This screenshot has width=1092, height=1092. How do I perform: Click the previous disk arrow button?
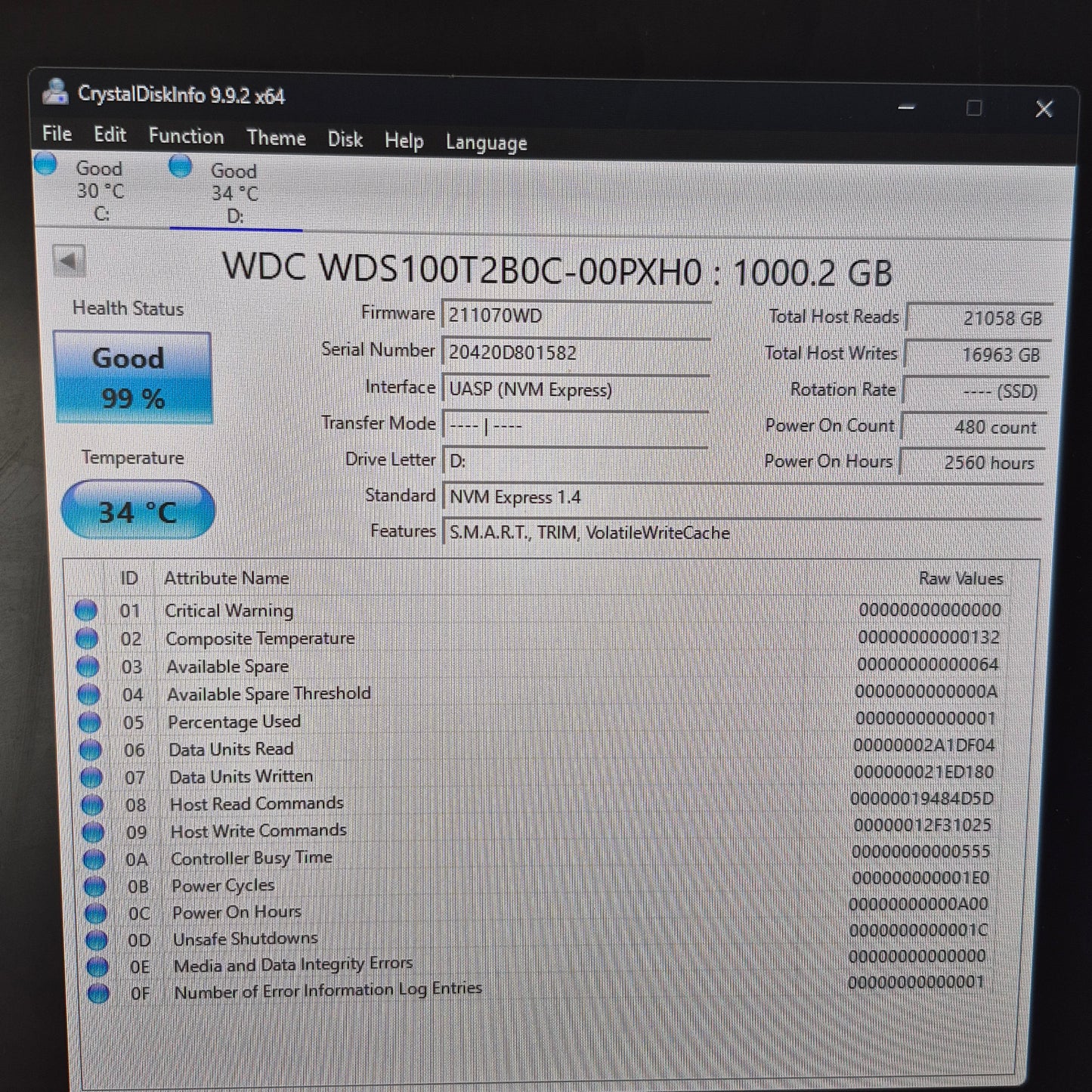[69, 261]
